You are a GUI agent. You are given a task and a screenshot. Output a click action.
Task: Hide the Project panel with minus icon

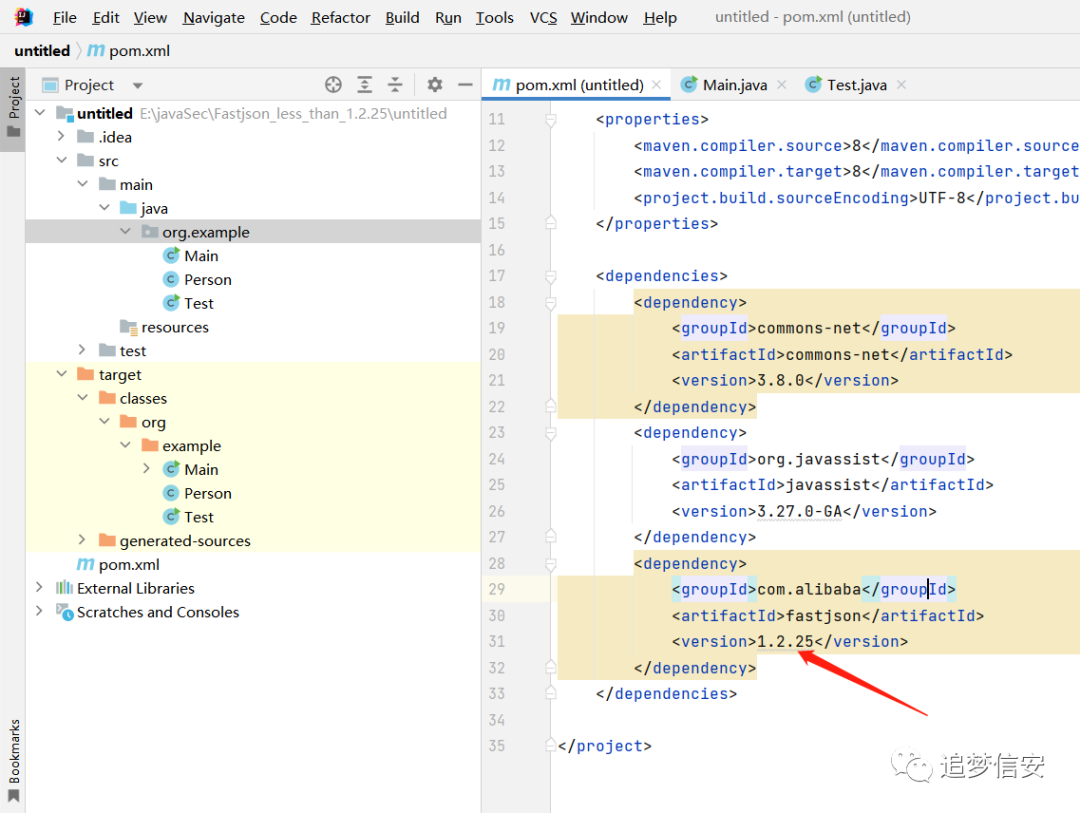tap(466, 85)
